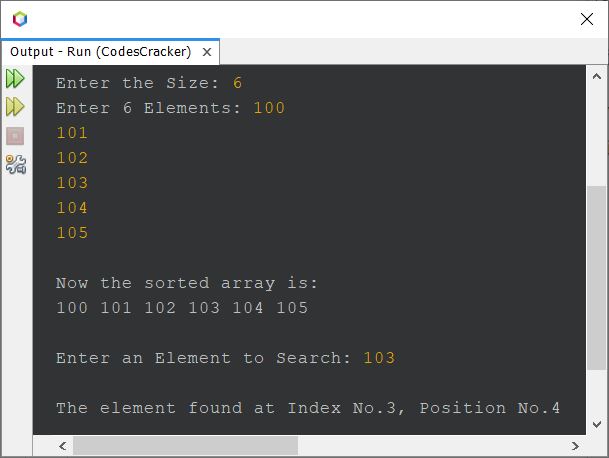Screen dimensions: 609x458
Task: Close the output window with X
Action: 586,19
